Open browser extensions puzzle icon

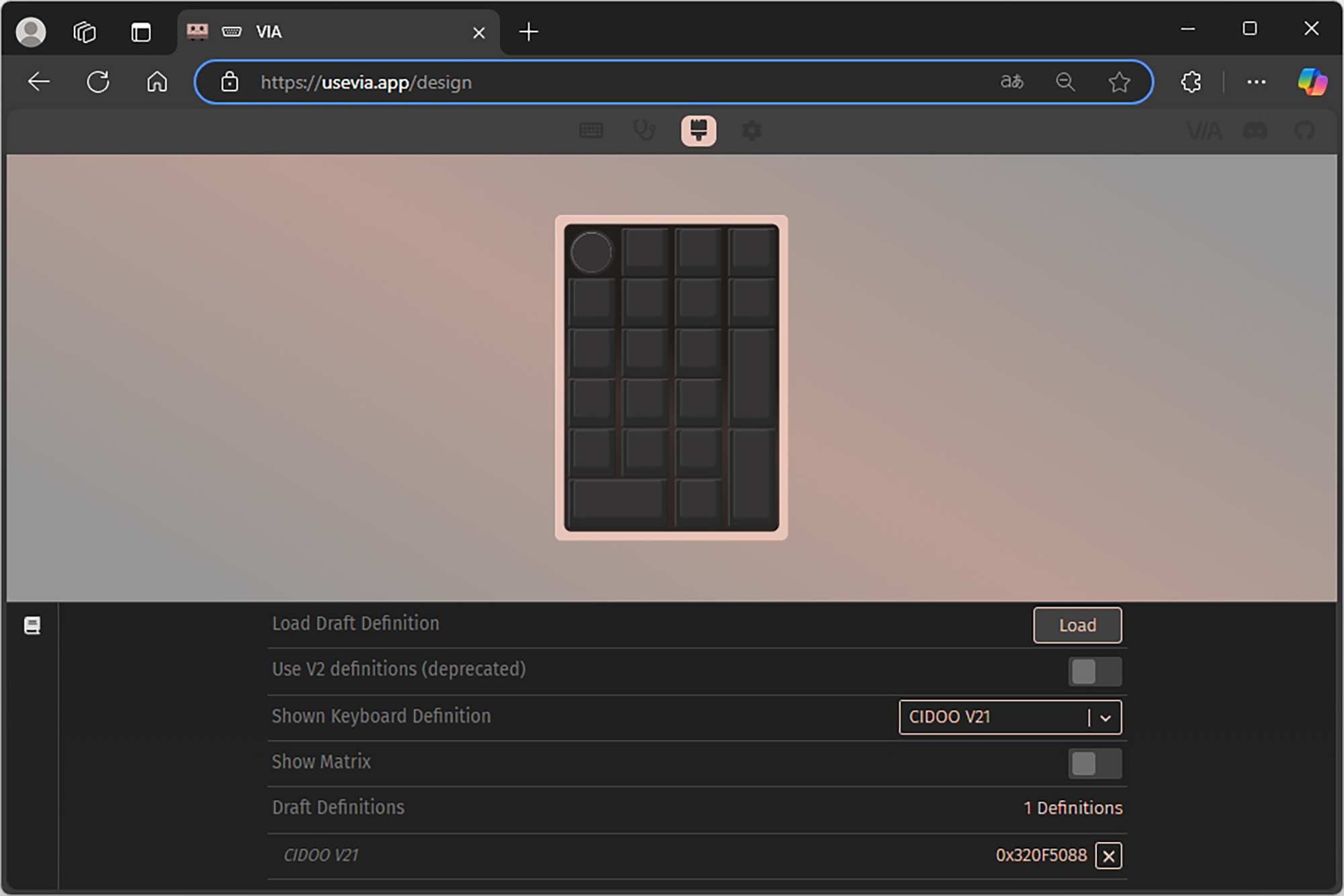1191,82
